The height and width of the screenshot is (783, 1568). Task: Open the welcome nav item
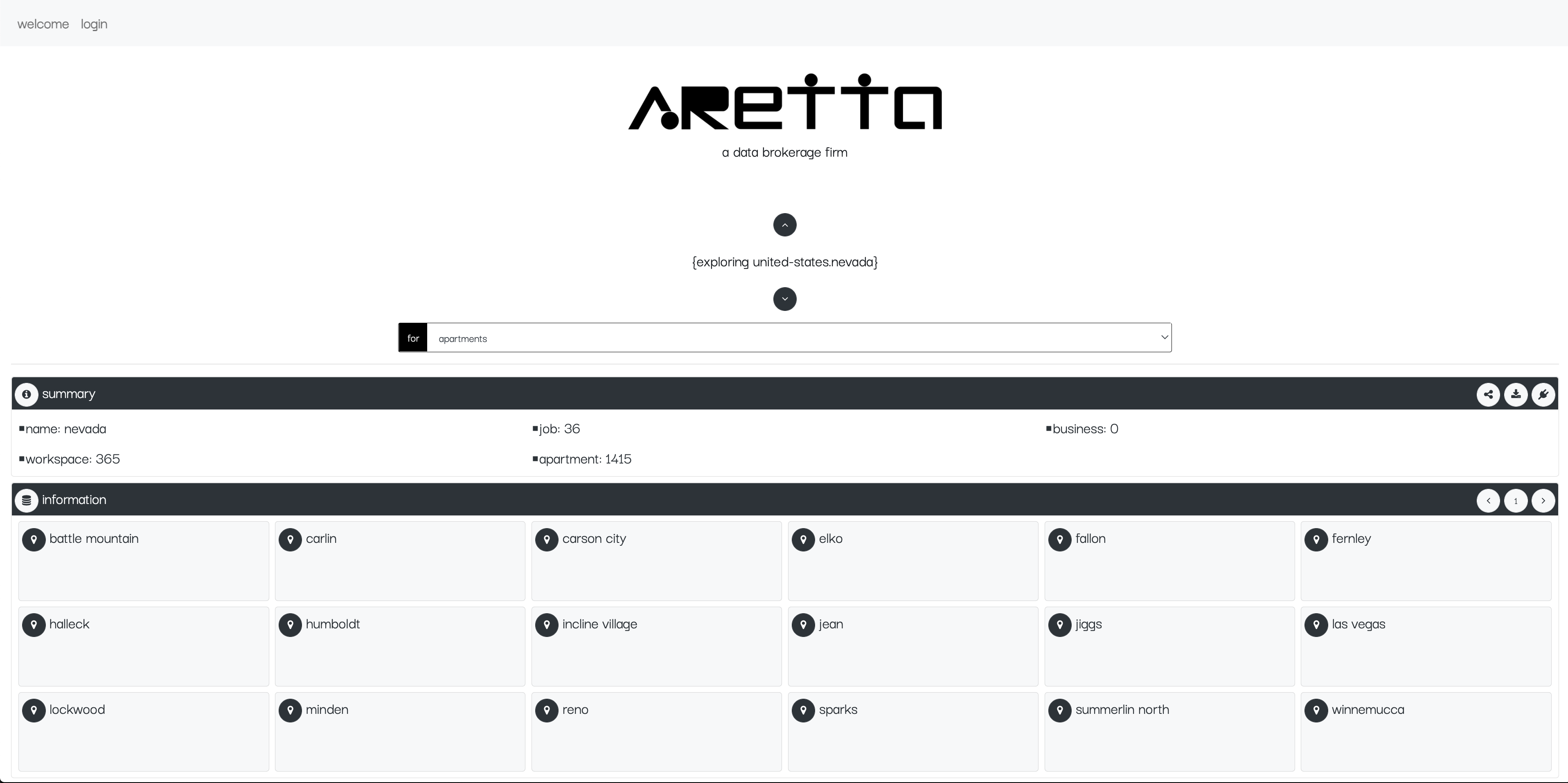point(43,24)
